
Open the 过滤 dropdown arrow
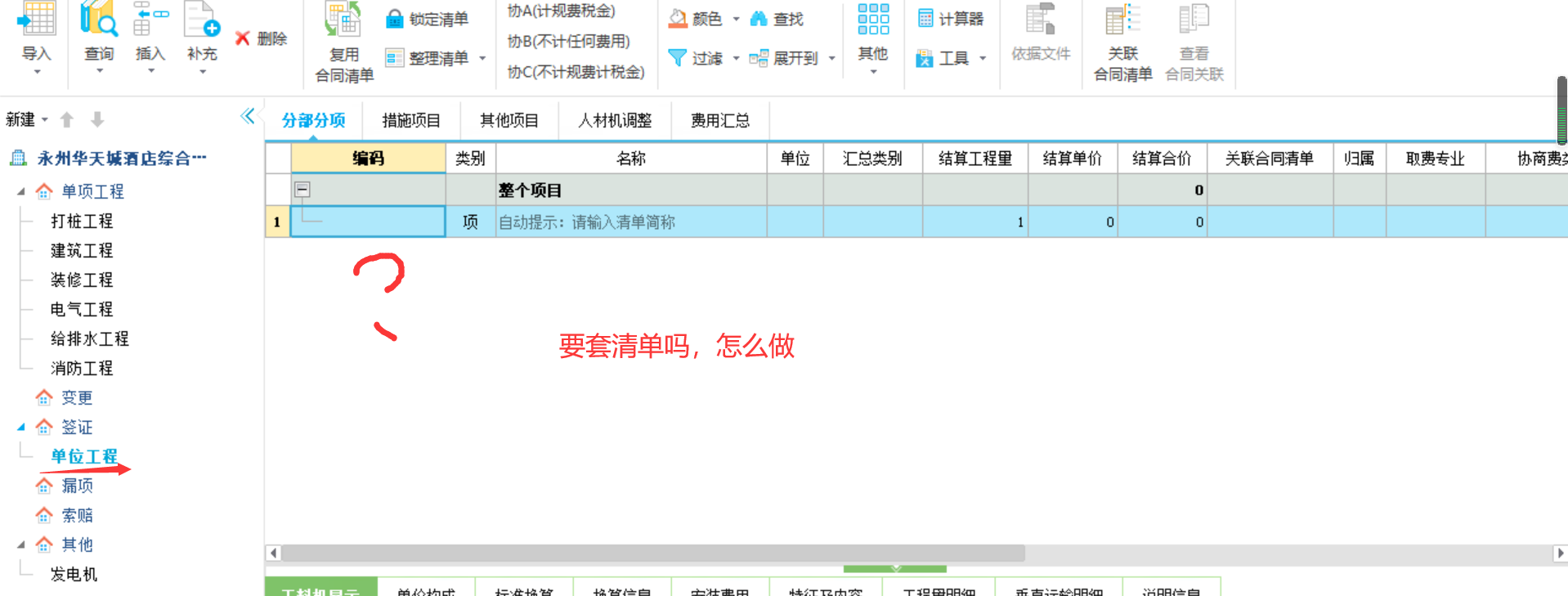click(736, 58)
